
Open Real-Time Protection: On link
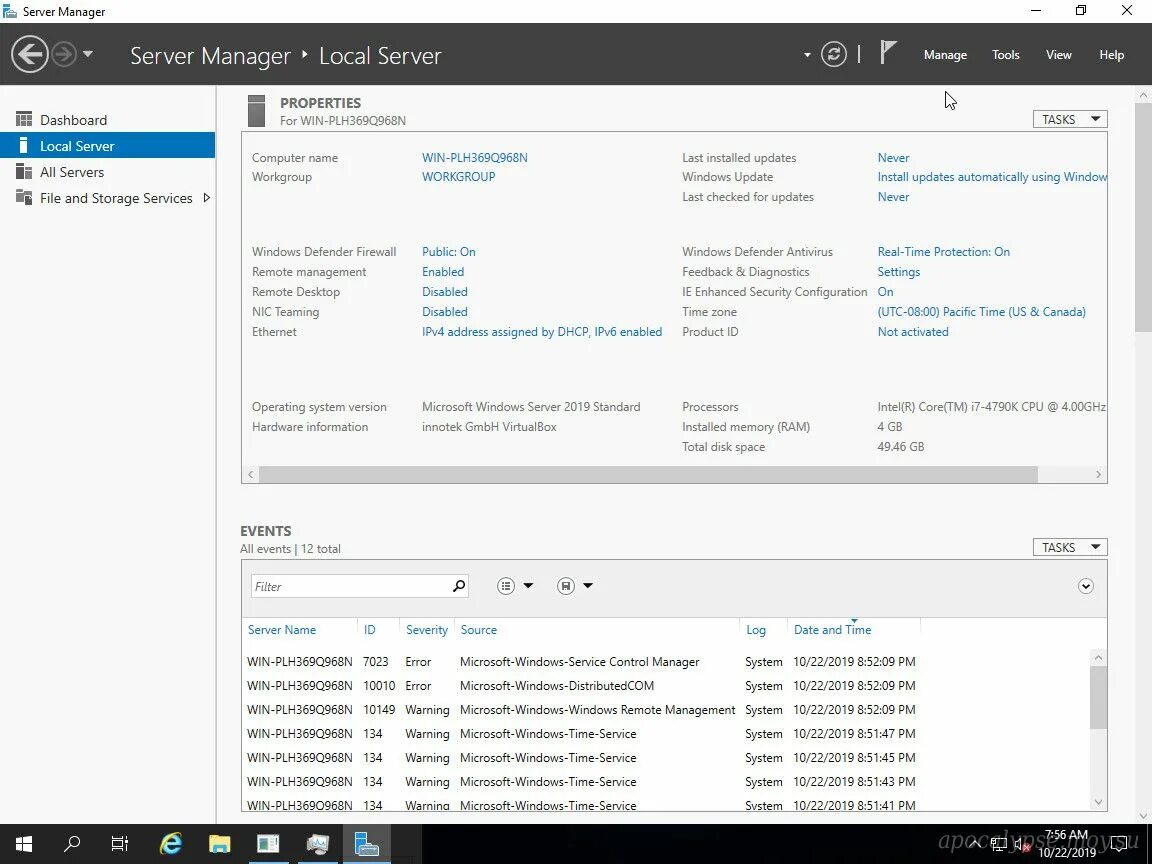(x=943, y=252)
